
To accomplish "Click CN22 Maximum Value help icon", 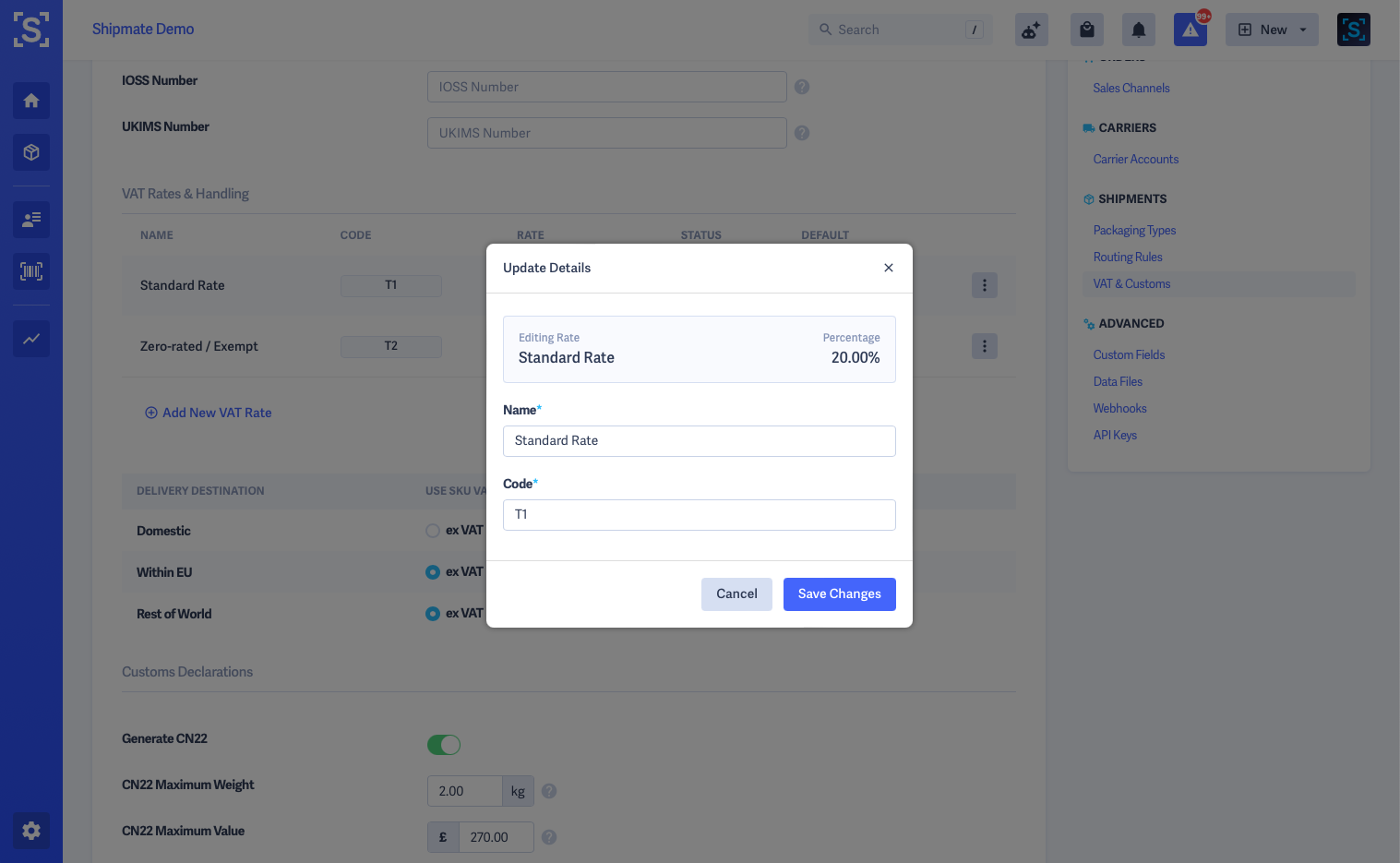I will (x=549, y=837).
